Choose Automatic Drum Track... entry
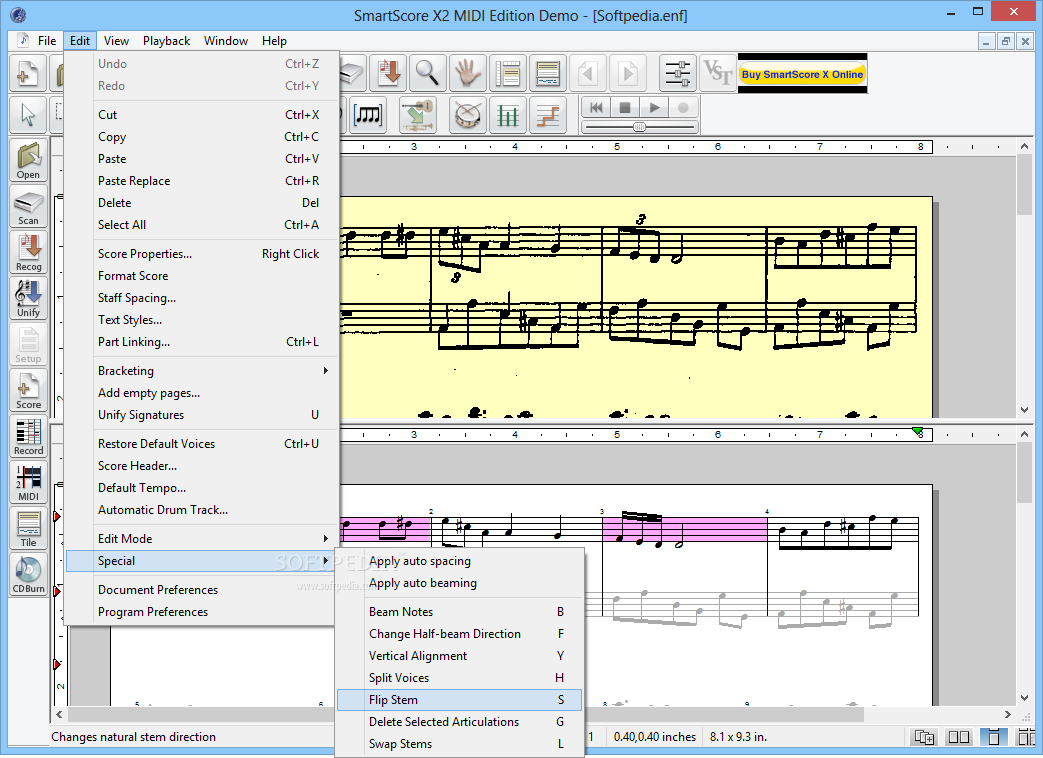This screenshot has height=758, width=1043. [x=202, y=510]
